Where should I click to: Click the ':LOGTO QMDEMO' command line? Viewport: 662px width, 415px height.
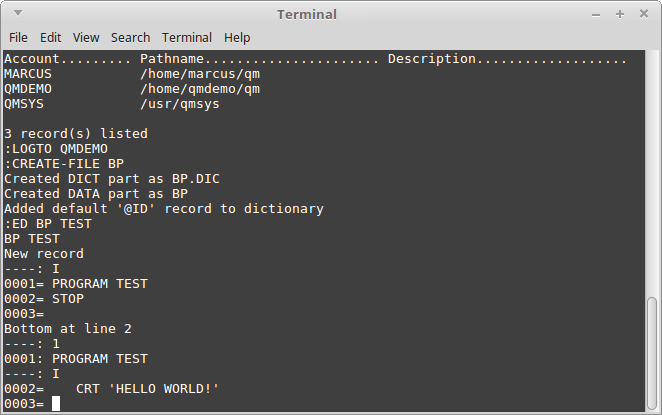point(56,149)
